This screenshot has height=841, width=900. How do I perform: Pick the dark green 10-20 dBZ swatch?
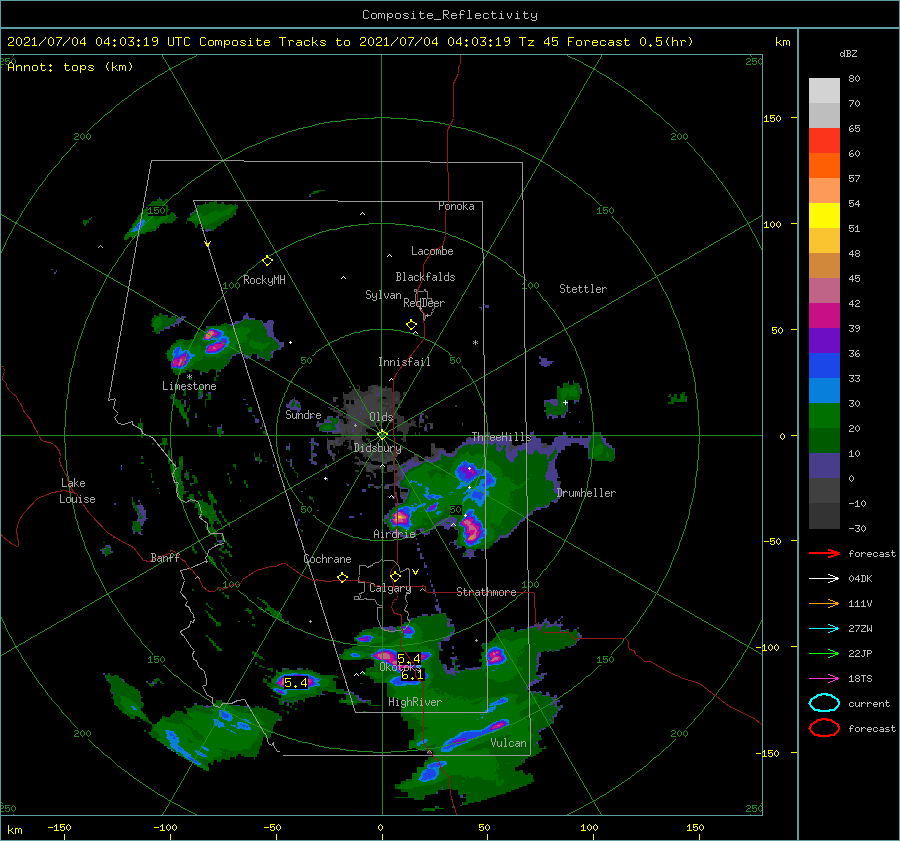pyautogui.click(x=824, y=441)
